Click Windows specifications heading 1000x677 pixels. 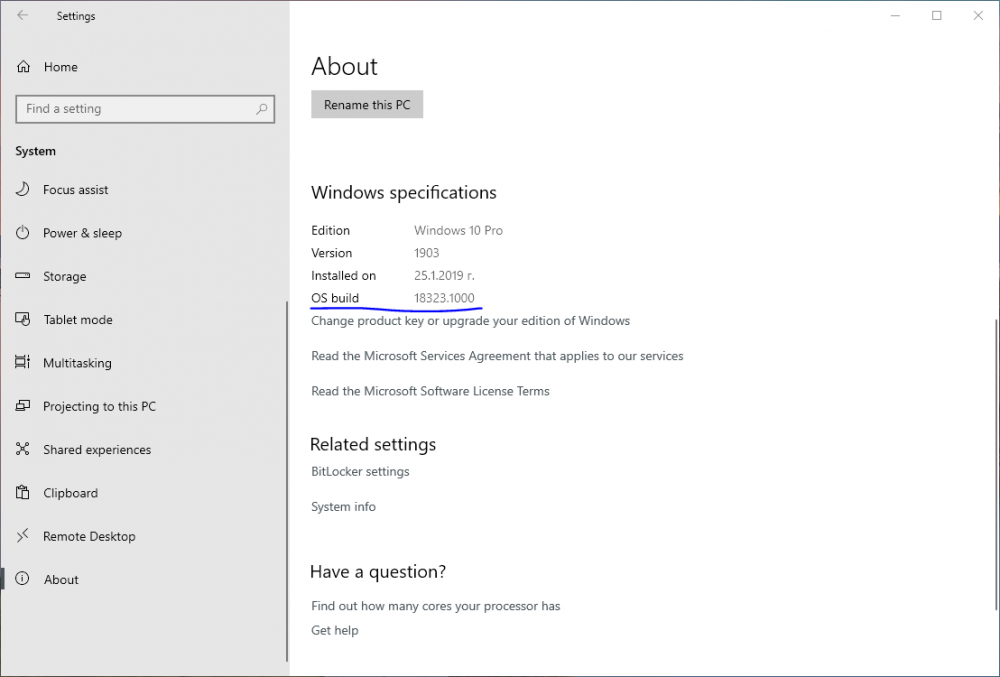[x=404, y=193]
